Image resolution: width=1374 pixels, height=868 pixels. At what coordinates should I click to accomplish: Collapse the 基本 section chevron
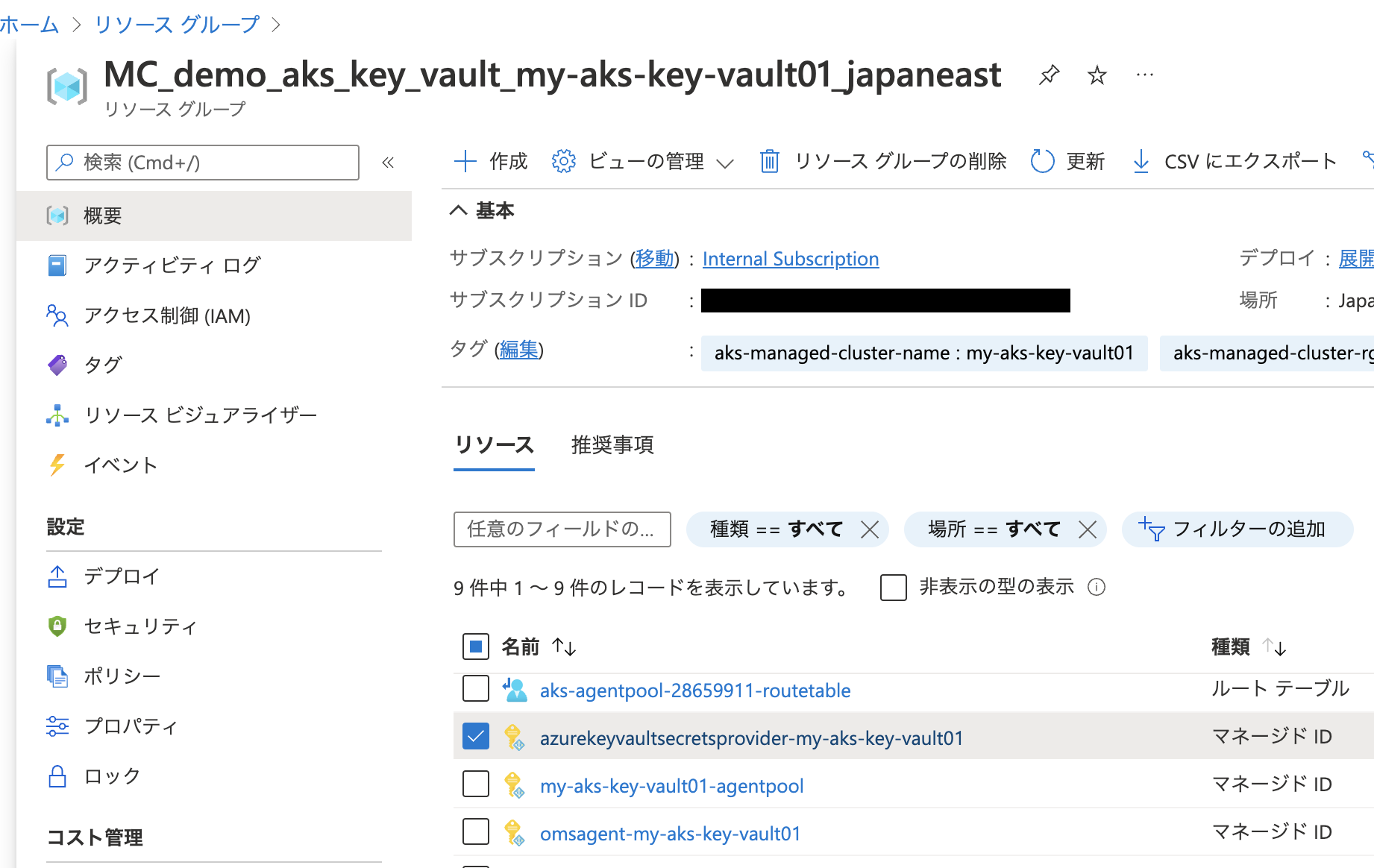(459, 211)
